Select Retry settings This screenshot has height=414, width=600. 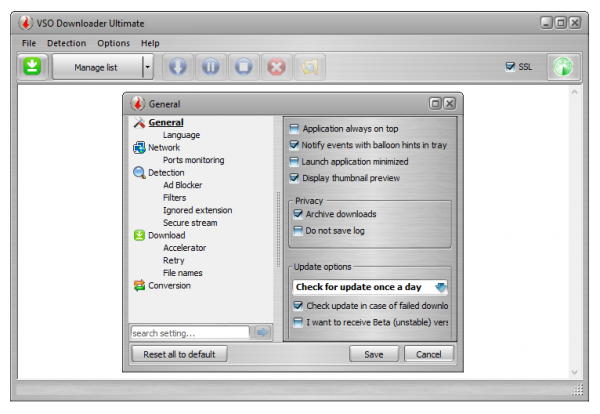174,261
